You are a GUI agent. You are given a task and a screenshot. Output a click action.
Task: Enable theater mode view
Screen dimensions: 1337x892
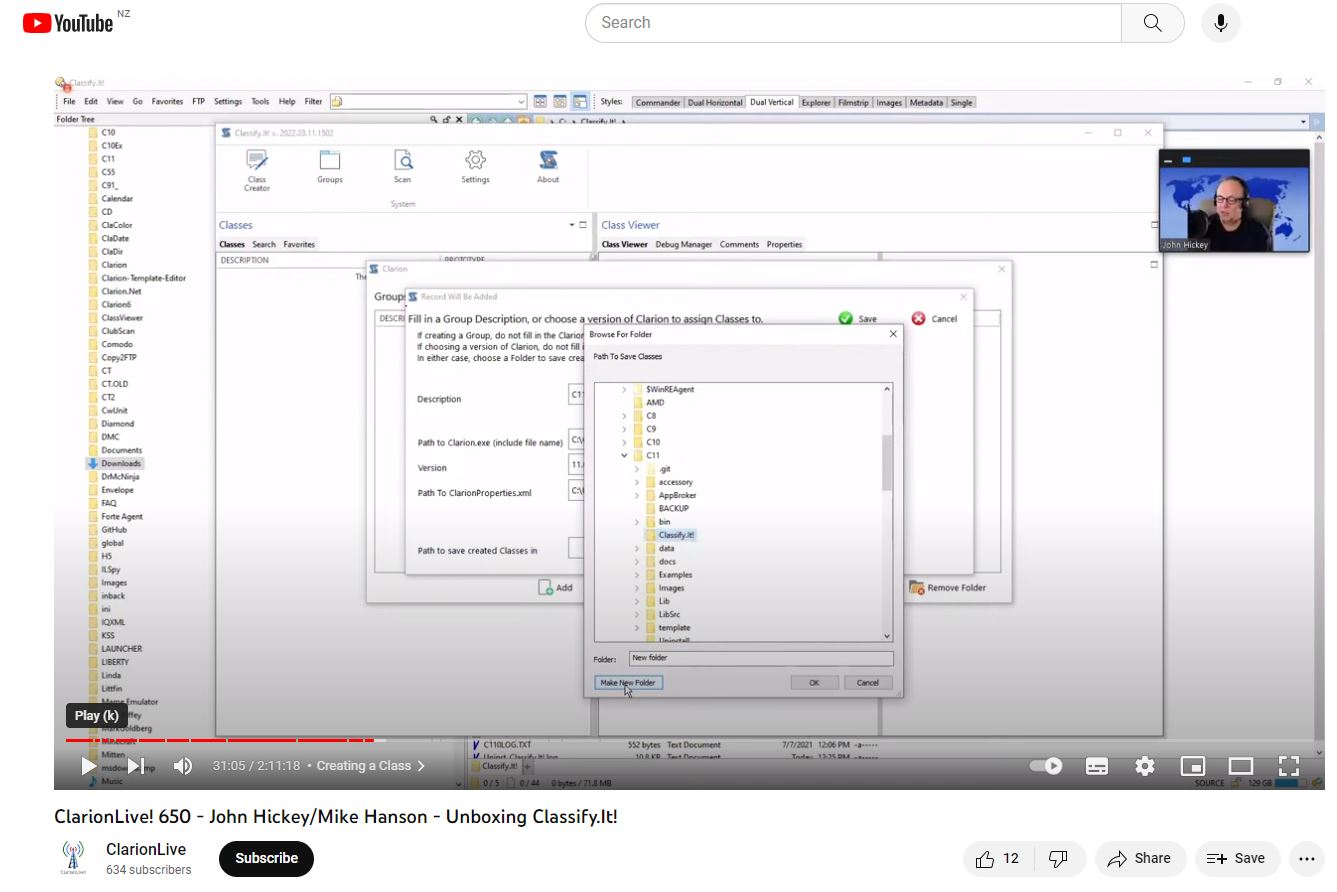1241,766
